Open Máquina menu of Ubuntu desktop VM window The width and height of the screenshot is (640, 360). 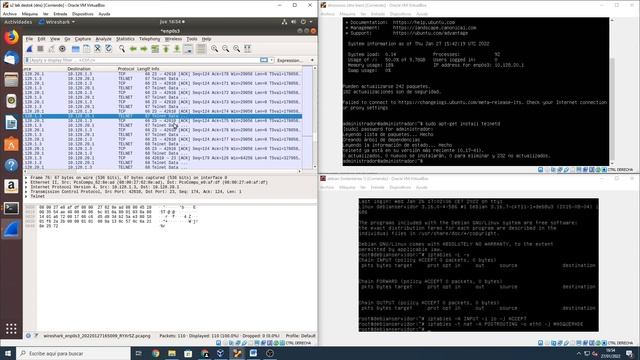tap(29, 14)
